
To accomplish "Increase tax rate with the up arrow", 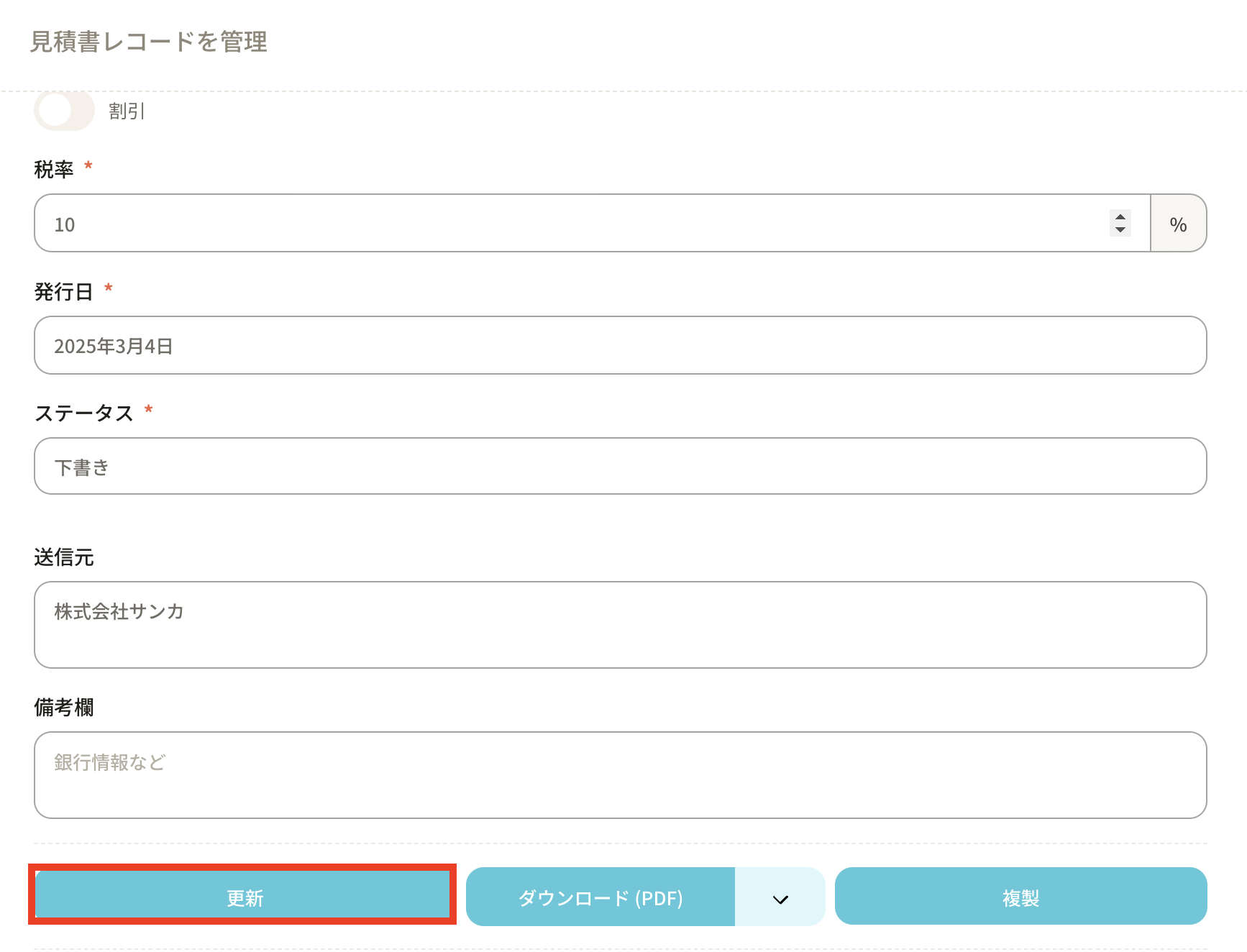I will (1120, 216).
